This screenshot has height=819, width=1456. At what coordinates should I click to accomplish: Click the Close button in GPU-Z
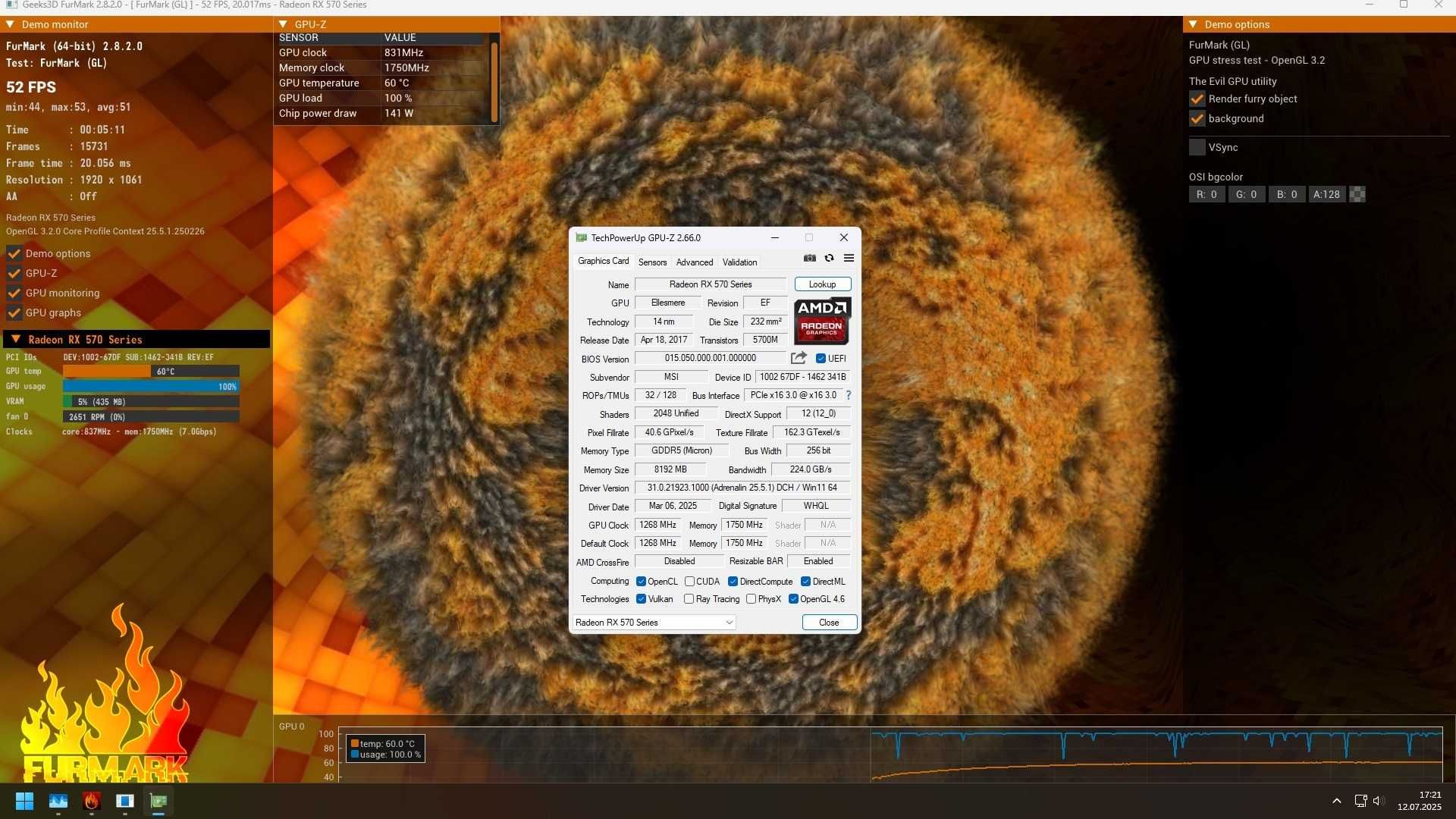pos(829,623)
